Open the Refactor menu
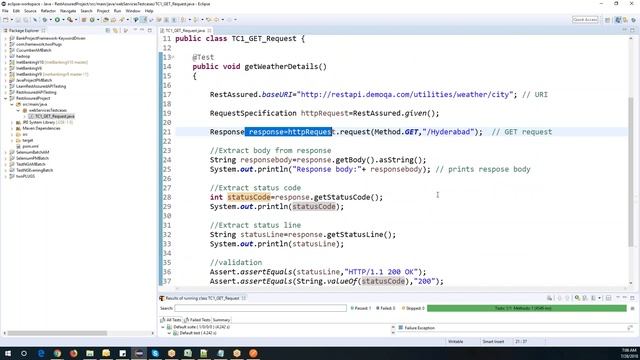The width and height of the screenshot is (640, 360). point(48,11)
